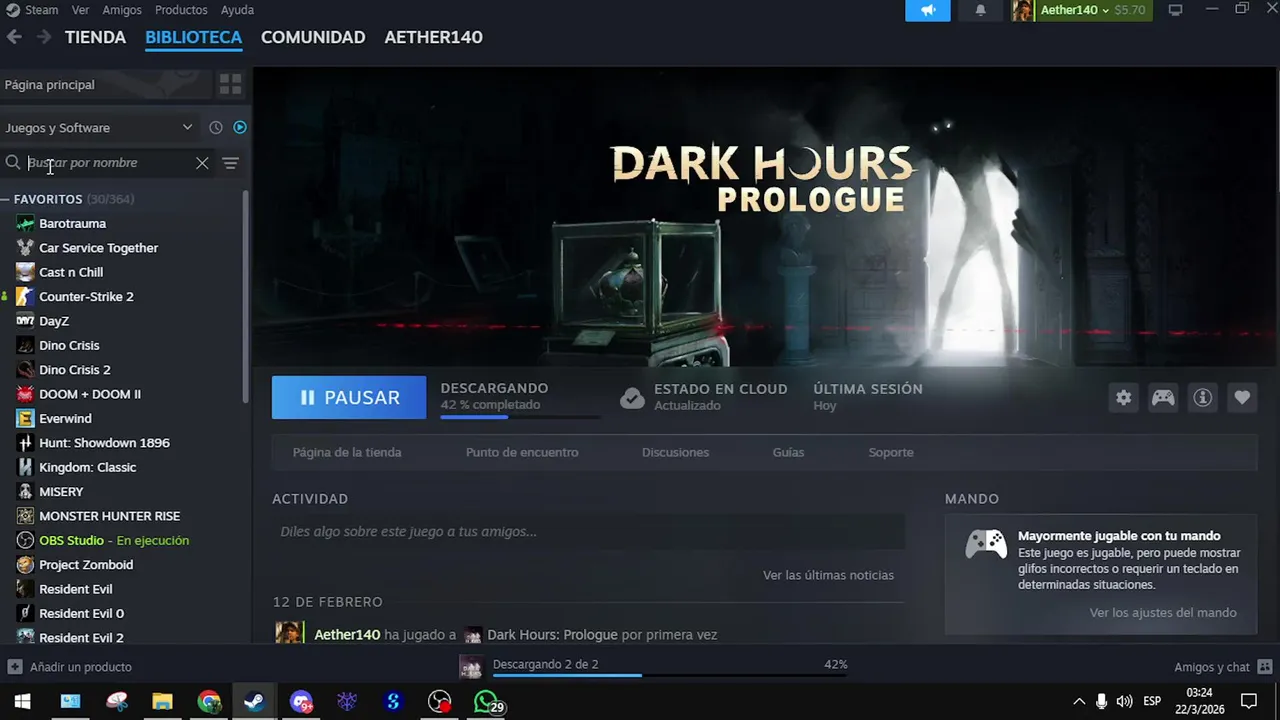Go to the COMUNIDAD tab

(313, 37)
